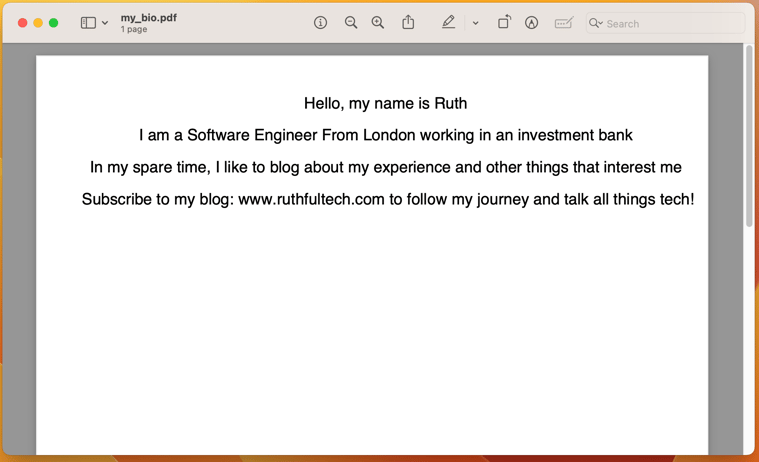
Task: Click the '1 page' subtitle text
Action: coord(134,29)
